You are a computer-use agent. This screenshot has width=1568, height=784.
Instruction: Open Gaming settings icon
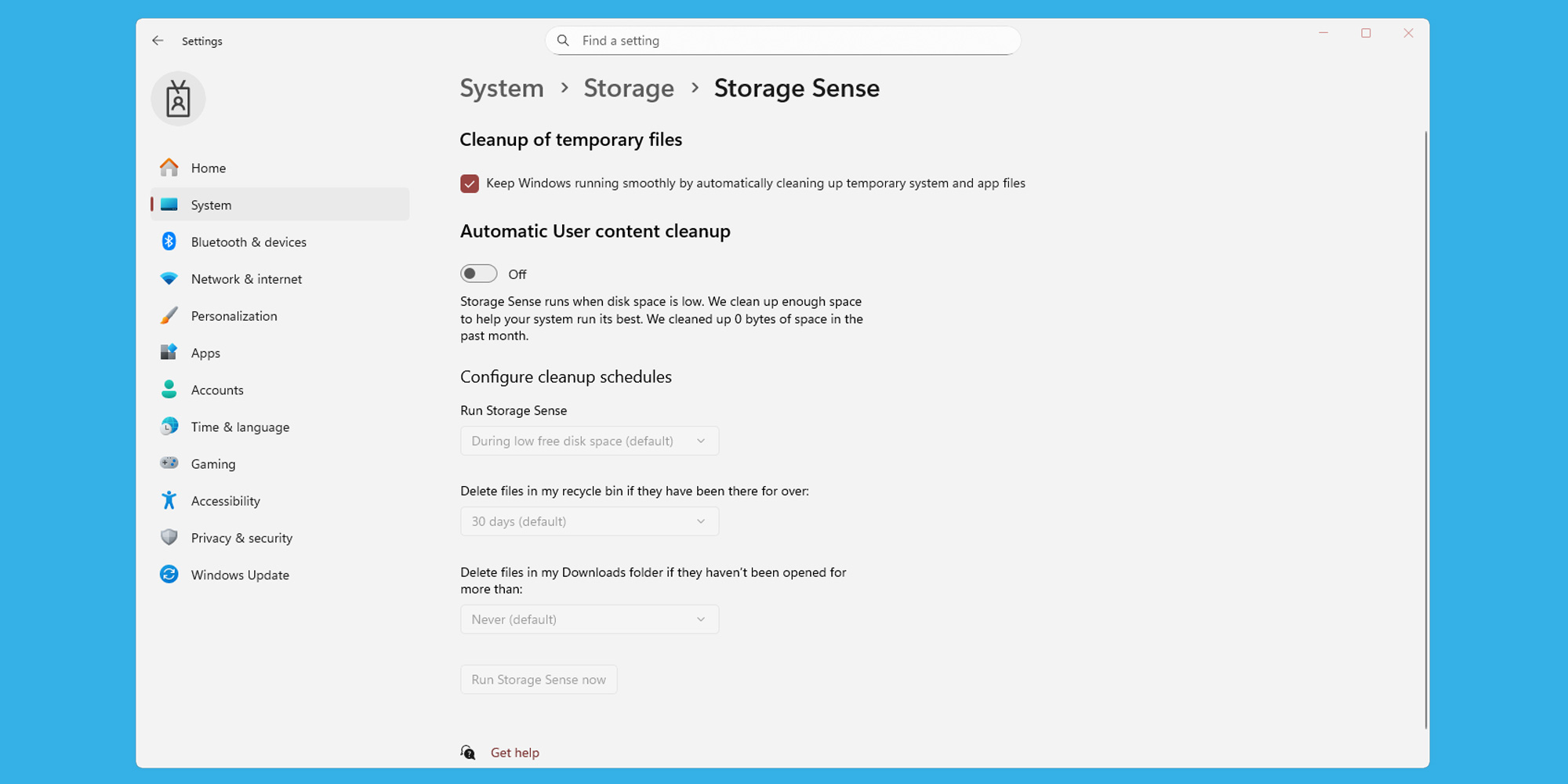pos(169,463)
